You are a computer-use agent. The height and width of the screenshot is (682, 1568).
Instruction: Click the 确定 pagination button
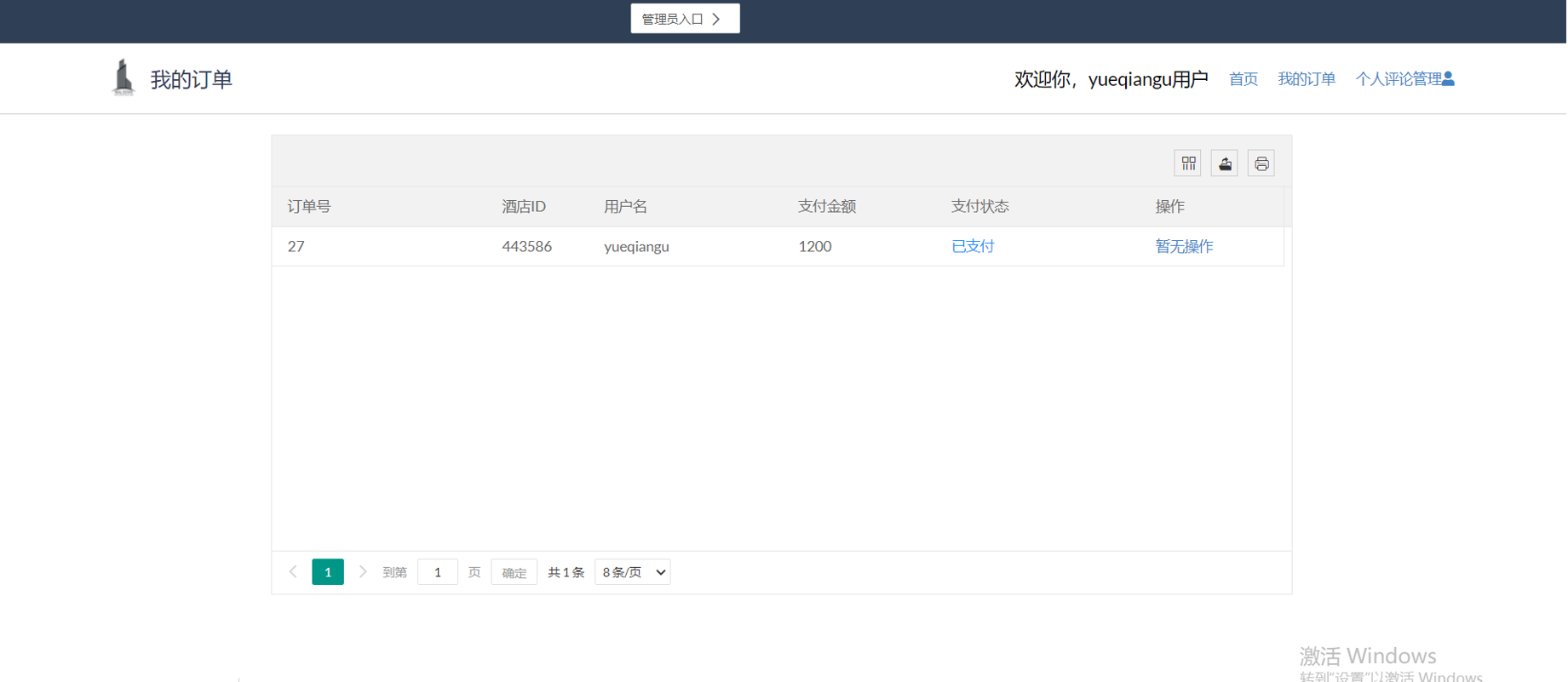click(x=514, y=572)
